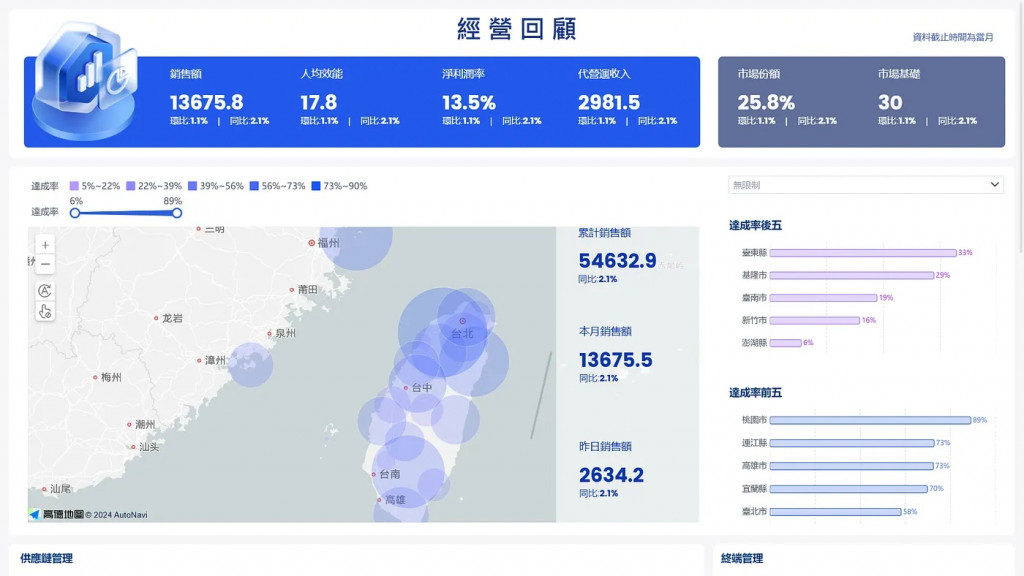This screenshot has height=576, width=1024.
Task: Toggle the 73%~90% legend swatch
Action: tap(316, 186)
